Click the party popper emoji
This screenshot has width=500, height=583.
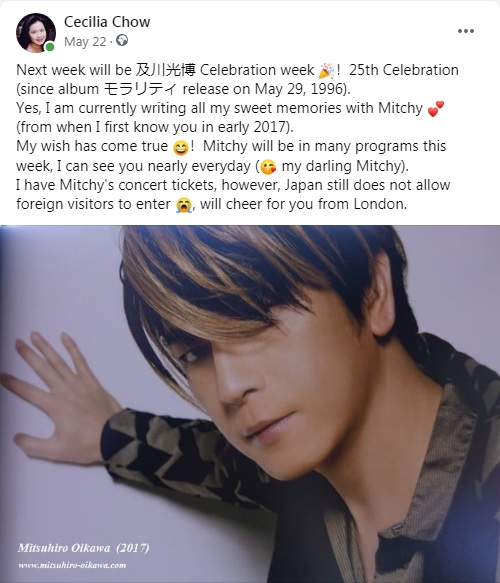(327, 70)
